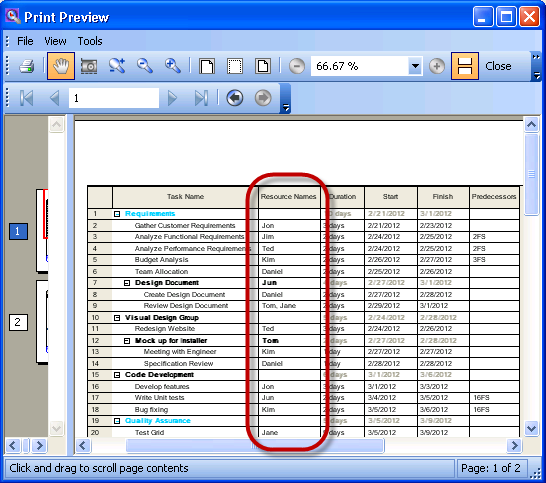Image resolution: width=546 pixels, height=483 pixels.
Task: Set Page Width view icon
Action: pos(207,66)
